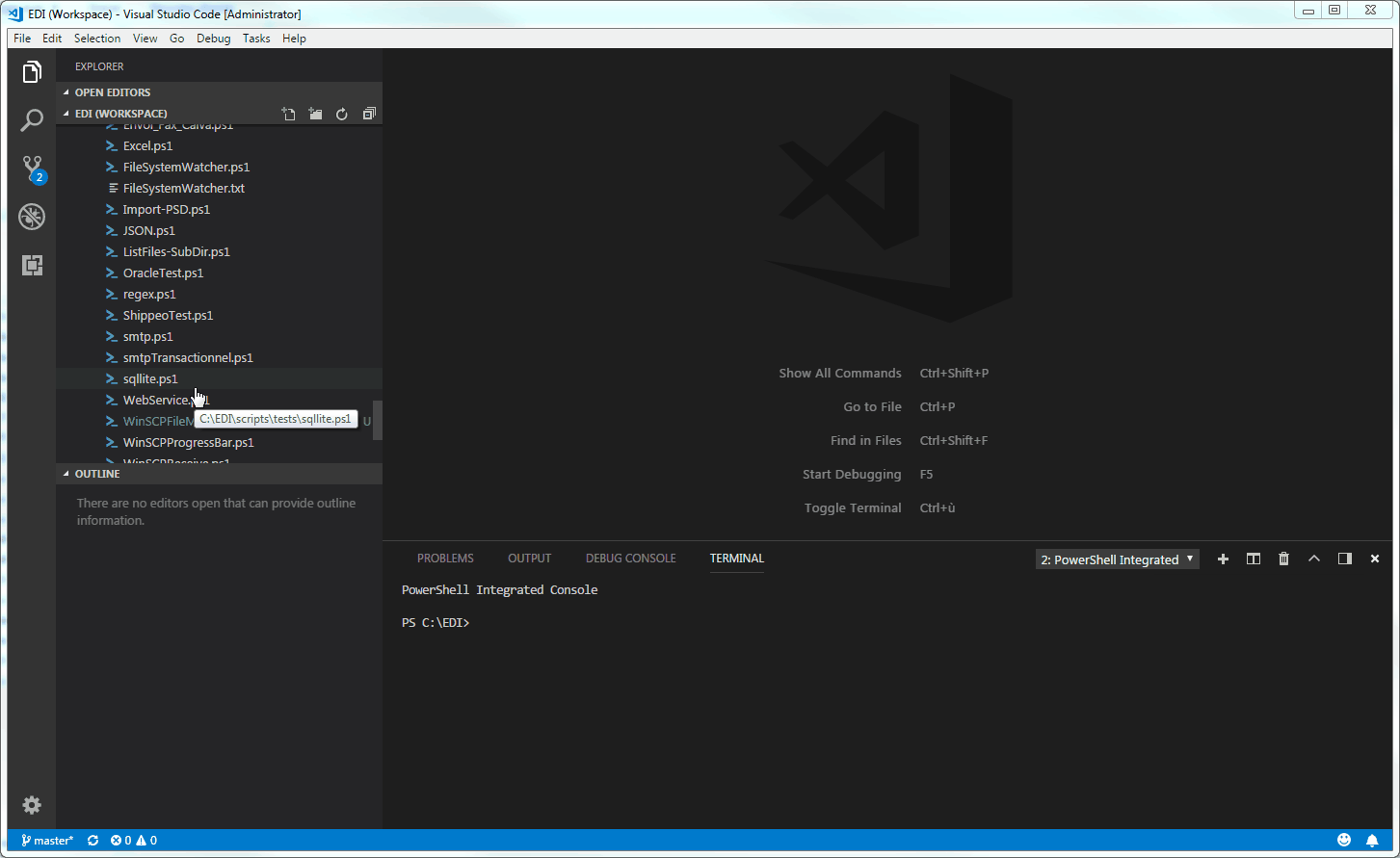The image size is (1400, 858).
Task: Split the terminal pane
Action: click(1253, 559)
